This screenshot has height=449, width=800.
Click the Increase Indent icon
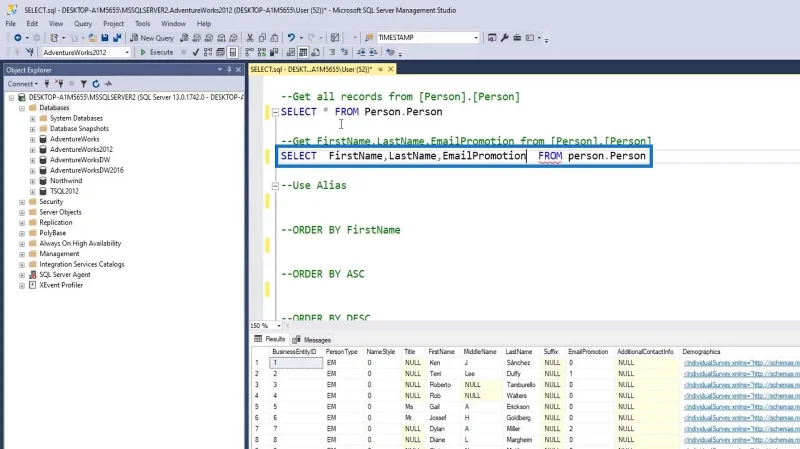(x=373, y=52)
